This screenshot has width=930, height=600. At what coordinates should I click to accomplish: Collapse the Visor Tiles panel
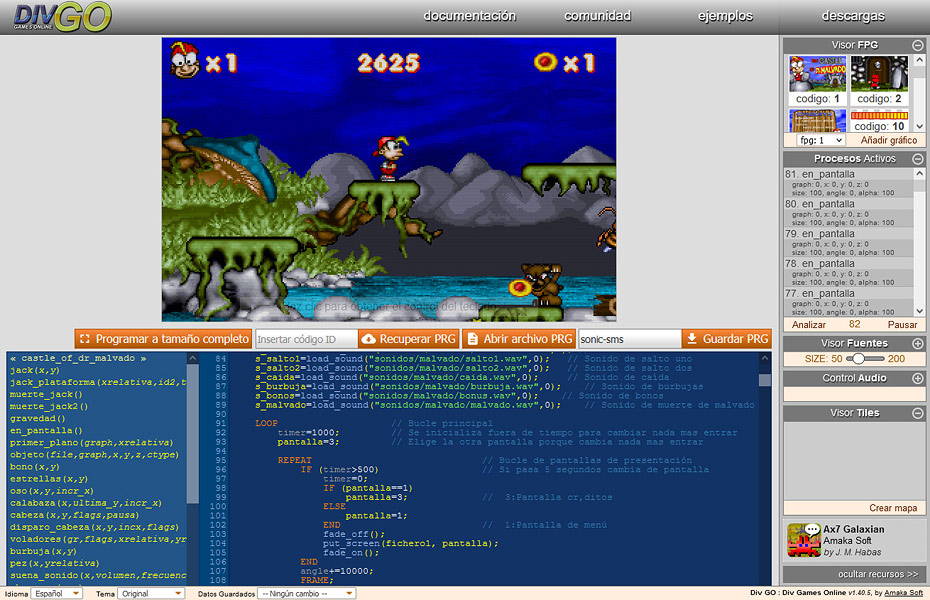(x=918, y=413)
